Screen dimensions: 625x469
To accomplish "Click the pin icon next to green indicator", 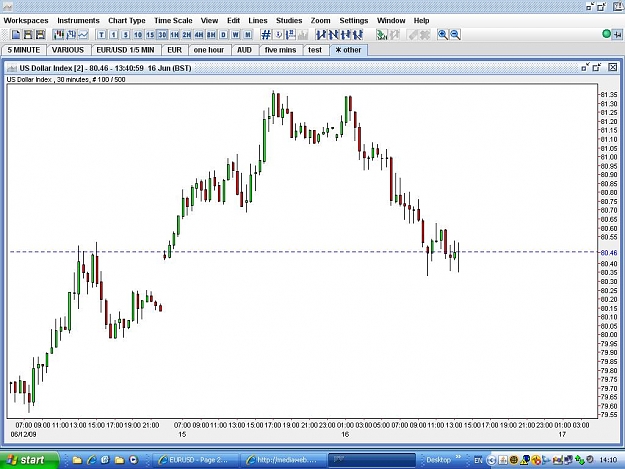I will pos(617,35).
